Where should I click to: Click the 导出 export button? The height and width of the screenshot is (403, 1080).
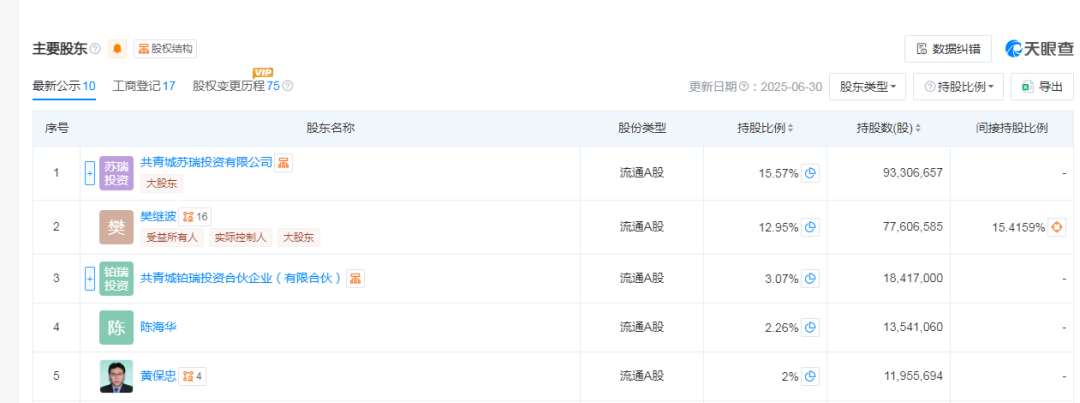click(x=1042, y=87)
